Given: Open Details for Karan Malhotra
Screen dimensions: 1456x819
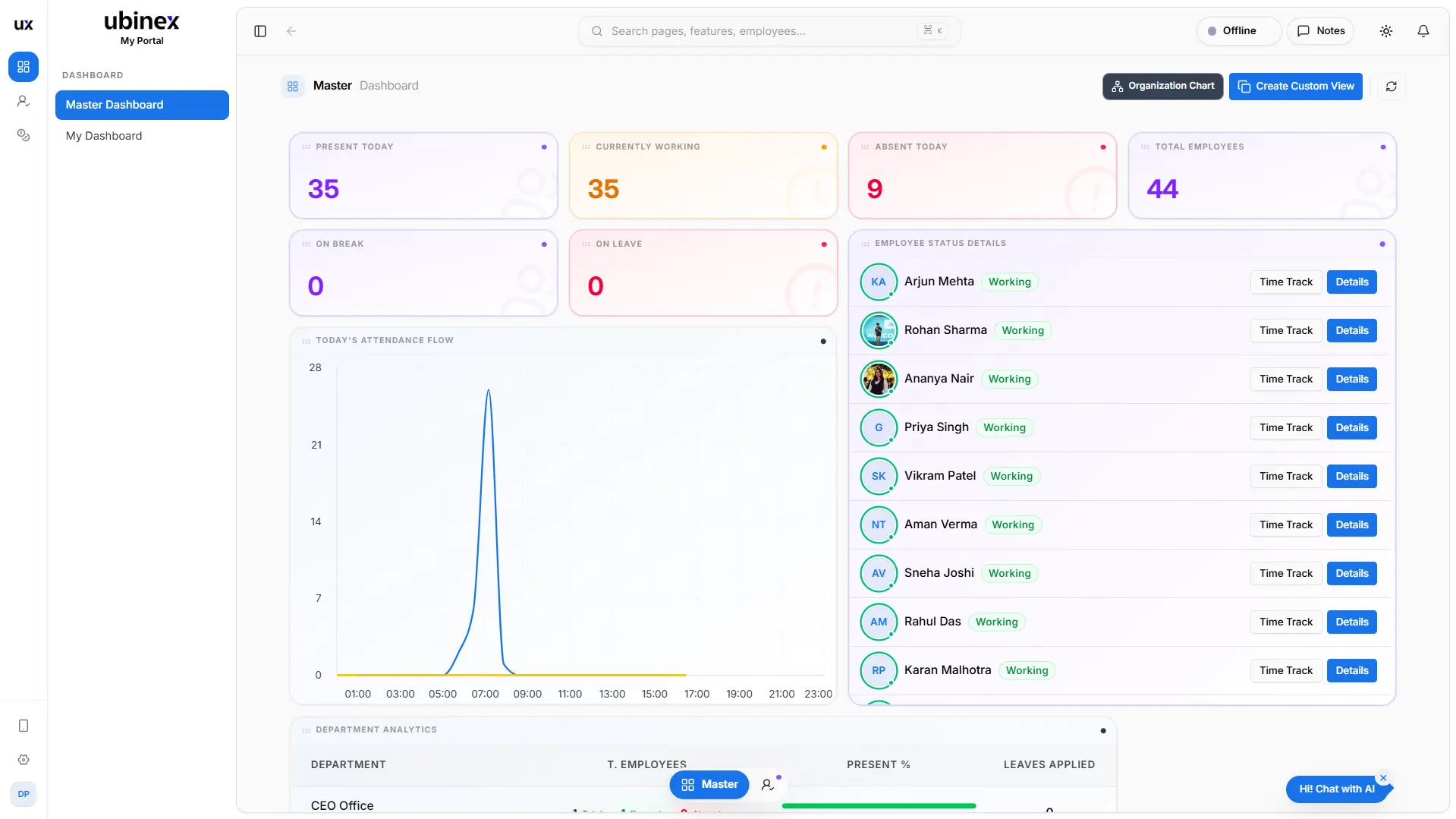Looking at the screenshot, I should click(x=1352, y=671).
